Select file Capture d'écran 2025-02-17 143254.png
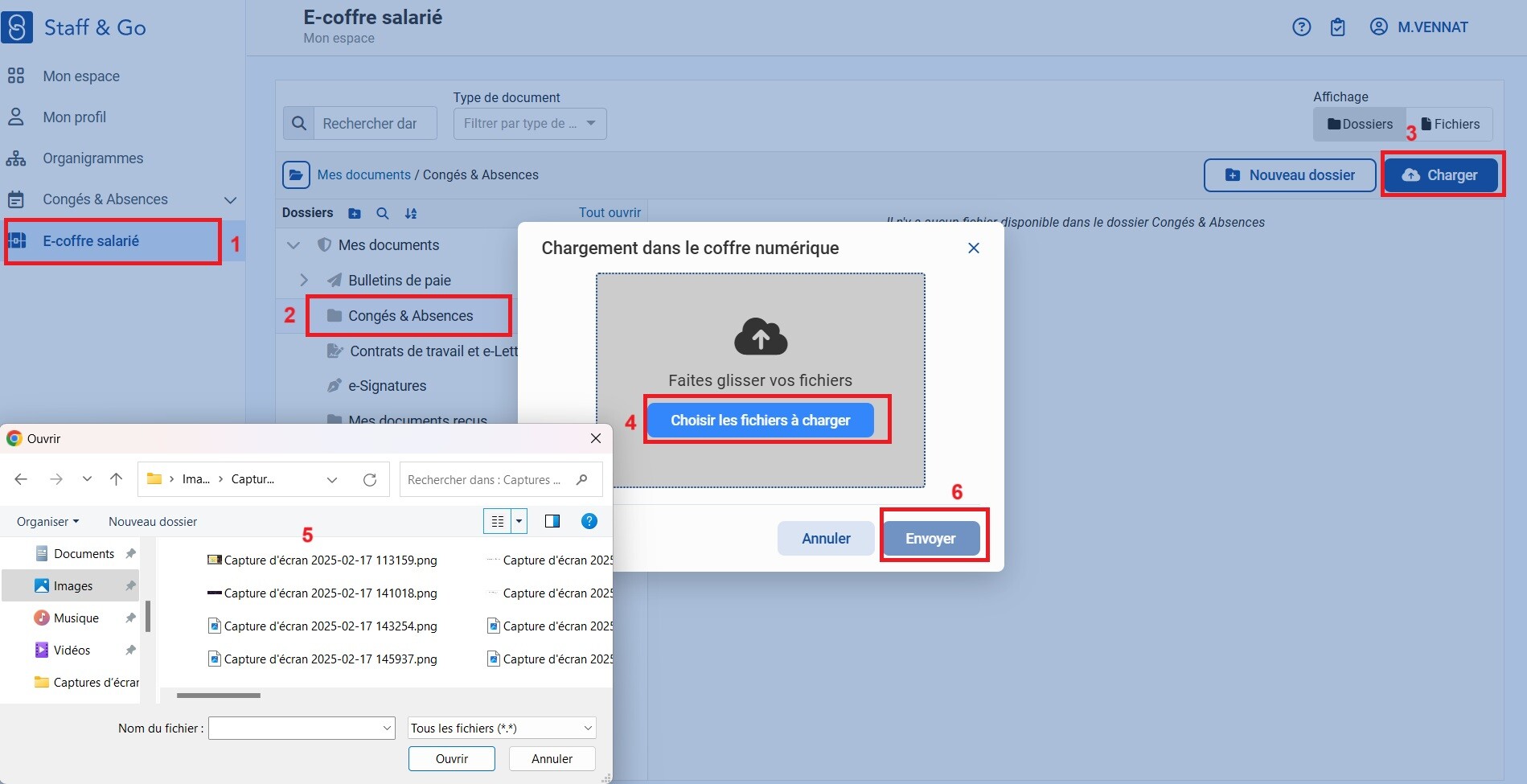Viewport: 1527px width, 784px height. point(330,626)
